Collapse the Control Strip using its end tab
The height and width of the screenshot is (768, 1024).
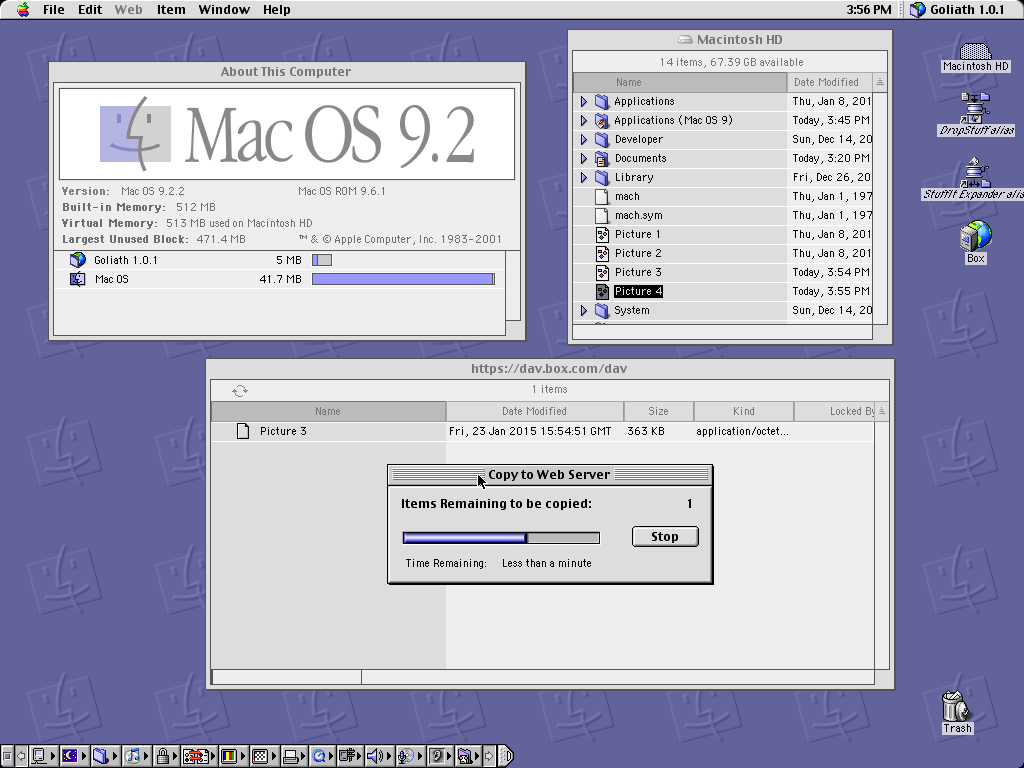[x=507, y=756]
